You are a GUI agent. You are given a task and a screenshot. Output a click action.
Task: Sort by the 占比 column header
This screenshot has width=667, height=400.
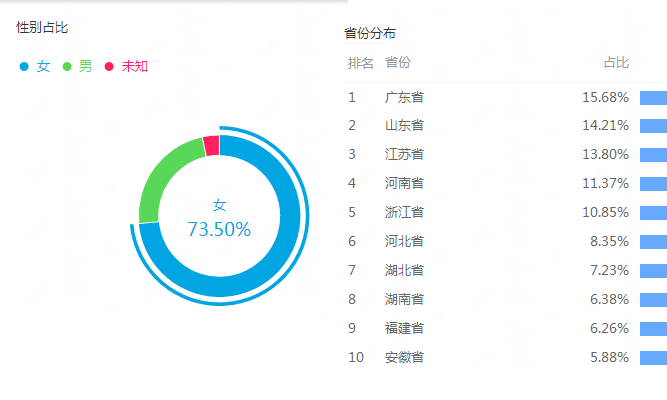[616, 63]
